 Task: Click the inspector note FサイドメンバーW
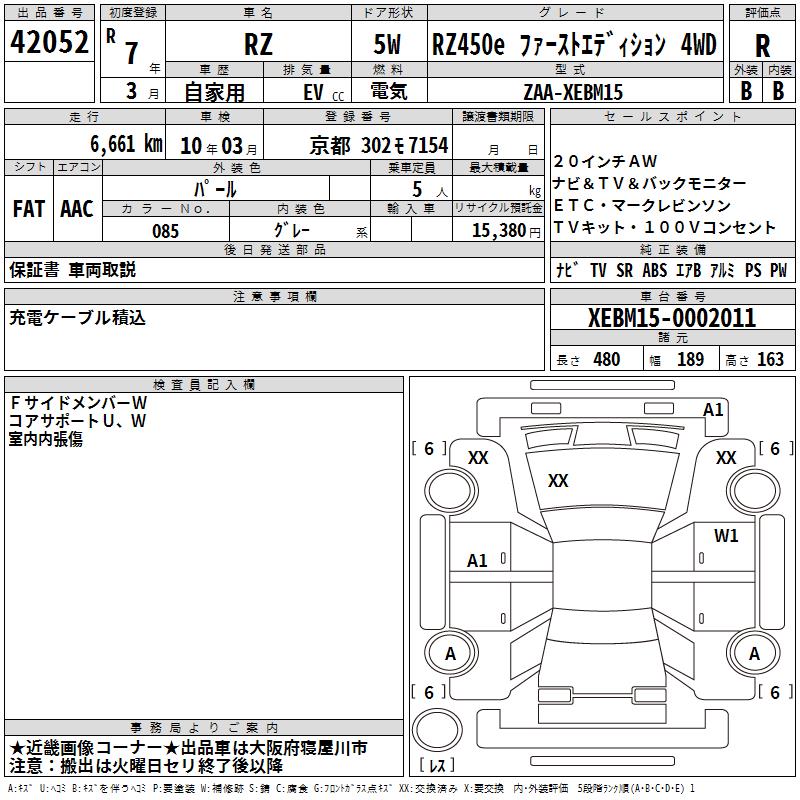click(x=78, y=403)
